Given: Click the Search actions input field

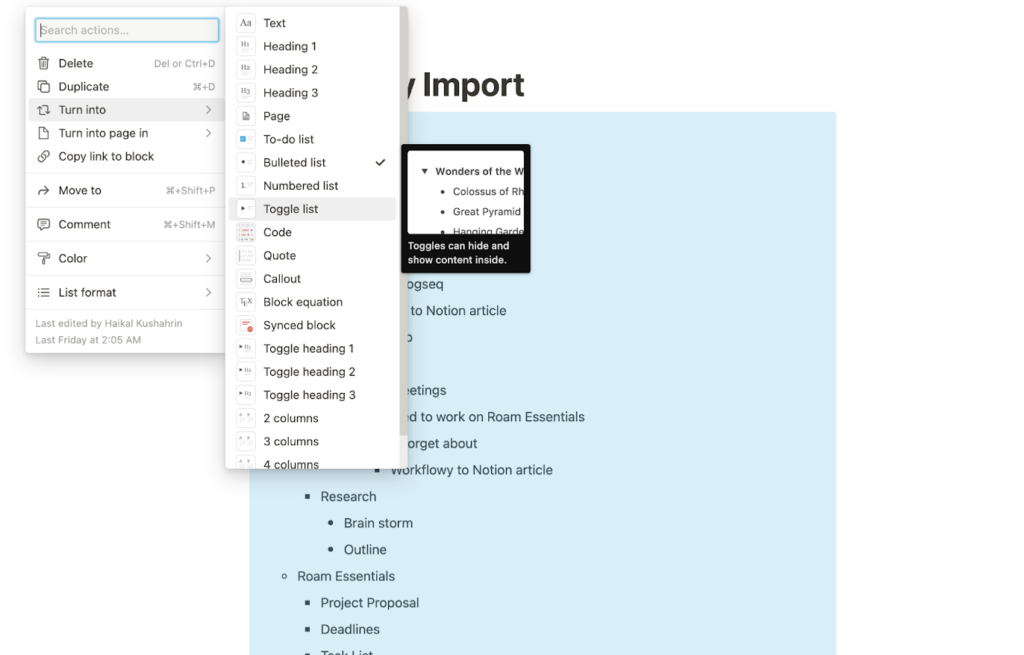Looking at the screenshot, I should pos(127,30).
